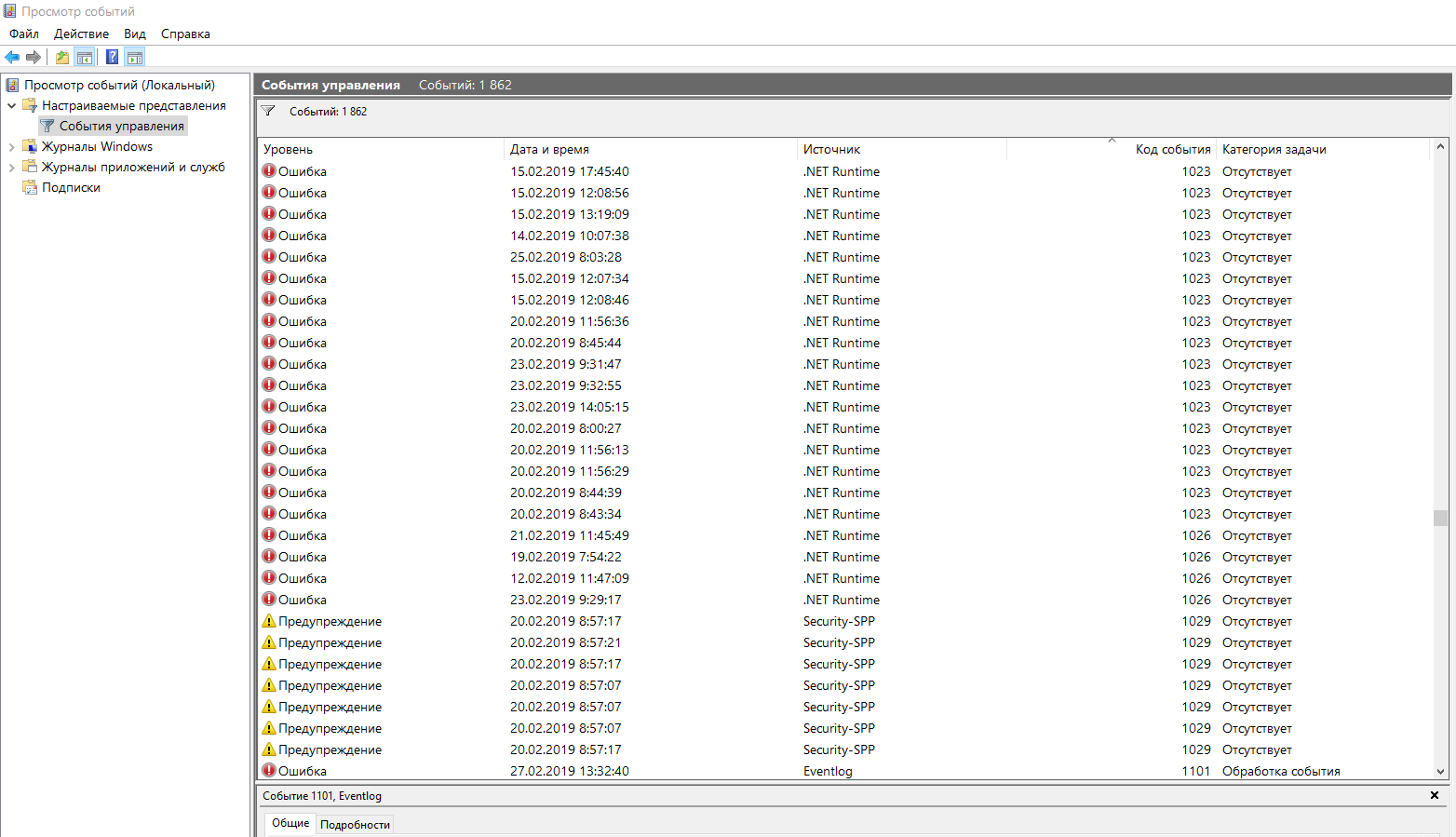Switch to the Подробности tab
This screenshot has width=1456, height=837.
coord(355,825)
